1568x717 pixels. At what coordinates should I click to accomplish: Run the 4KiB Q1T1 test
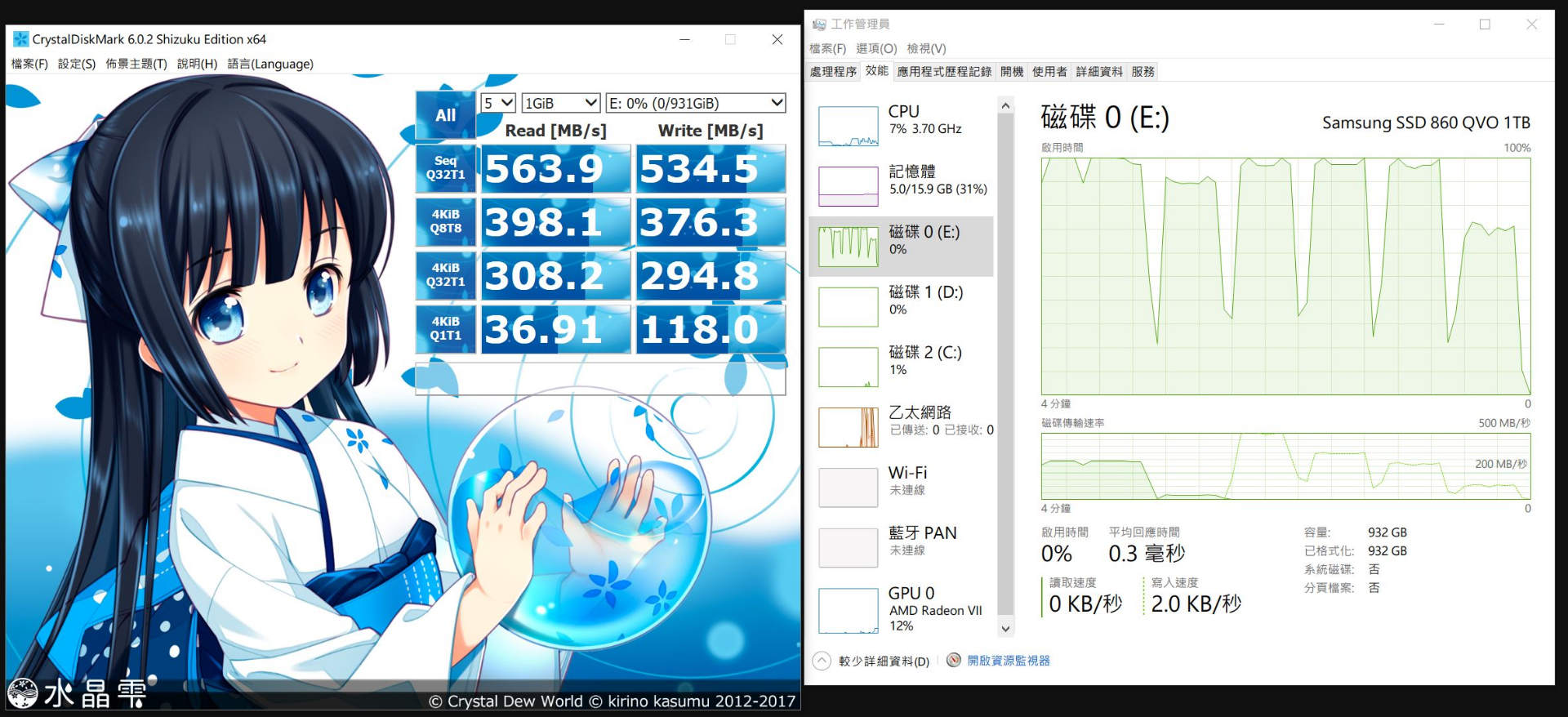445,328
